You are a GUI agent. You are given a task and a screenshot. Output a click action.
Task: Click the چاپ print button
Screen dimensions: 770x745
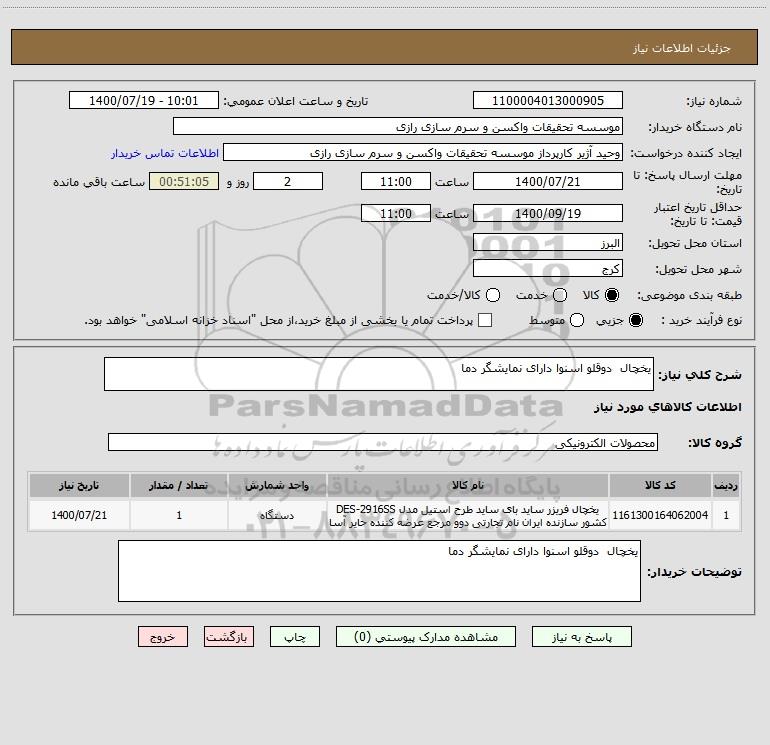[295, 636]
